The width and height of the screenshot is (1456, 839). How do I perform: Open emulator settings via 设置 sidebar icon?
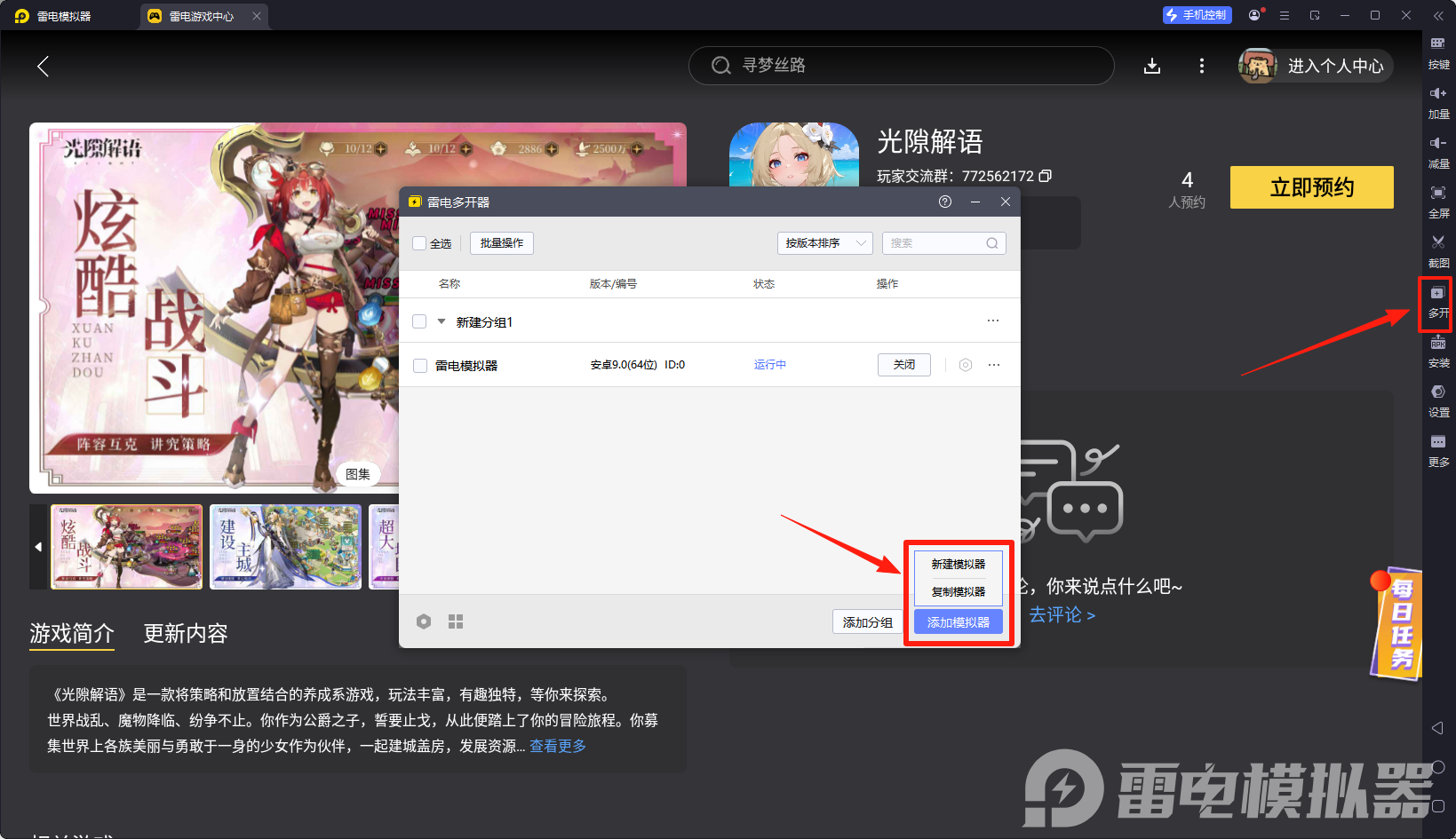pos(1439,401)
